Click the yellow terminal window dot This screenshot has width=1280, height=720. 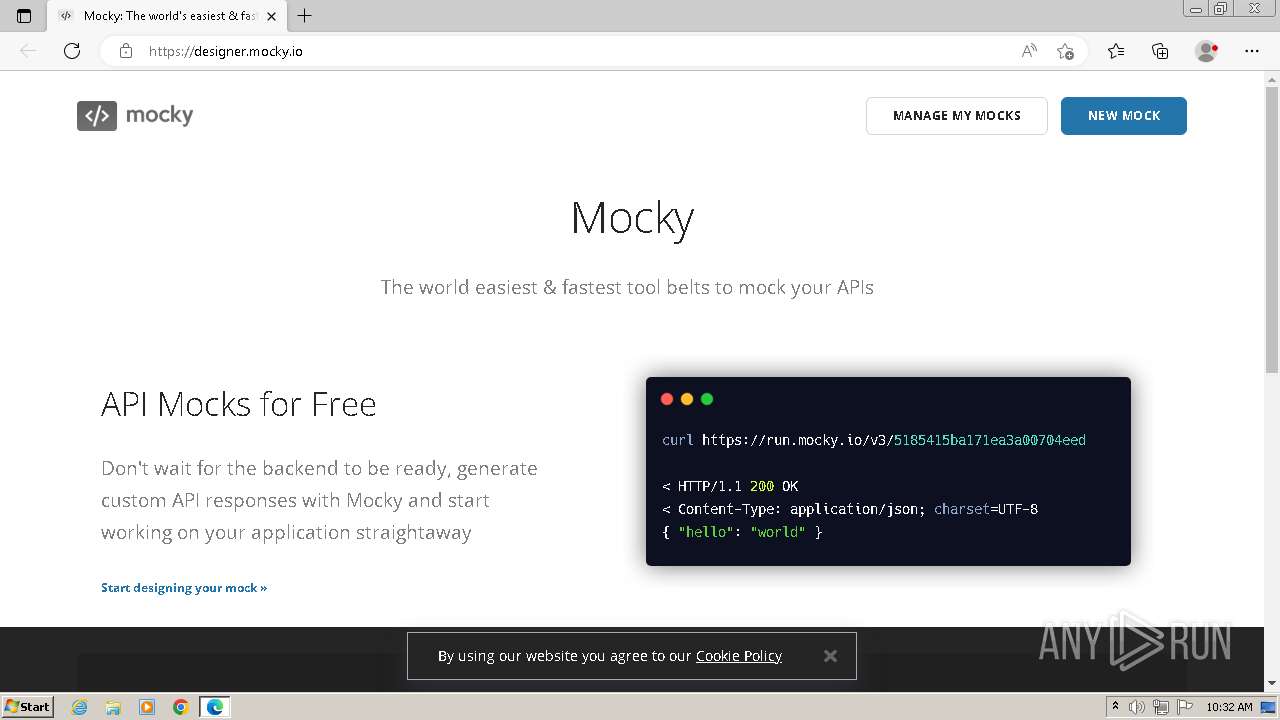coord(687,399)
